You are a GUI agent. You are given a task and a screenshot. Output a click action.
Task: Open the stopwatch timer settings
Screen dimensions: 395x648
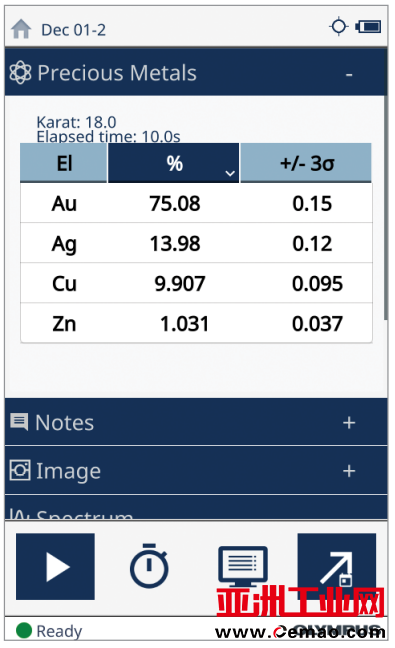pos(149,566)
